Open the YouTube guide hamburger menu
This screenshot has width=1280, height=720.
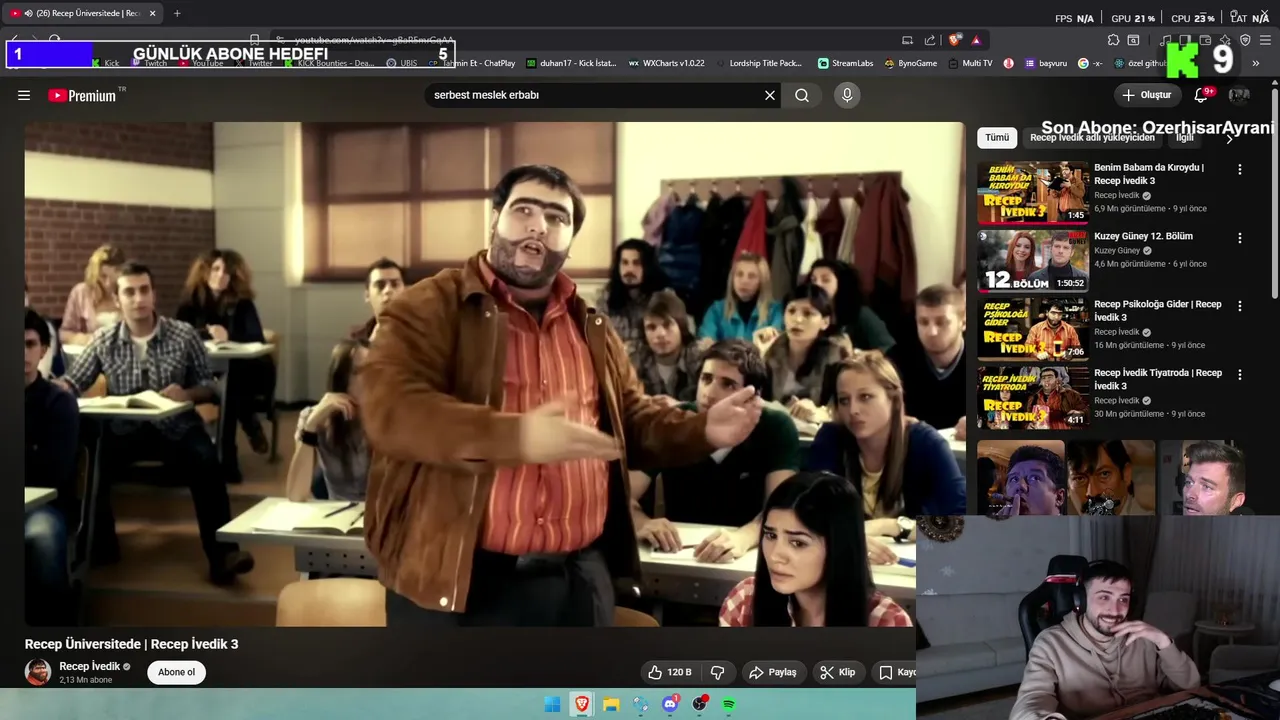pyautogui.click(x=24, y=95)
